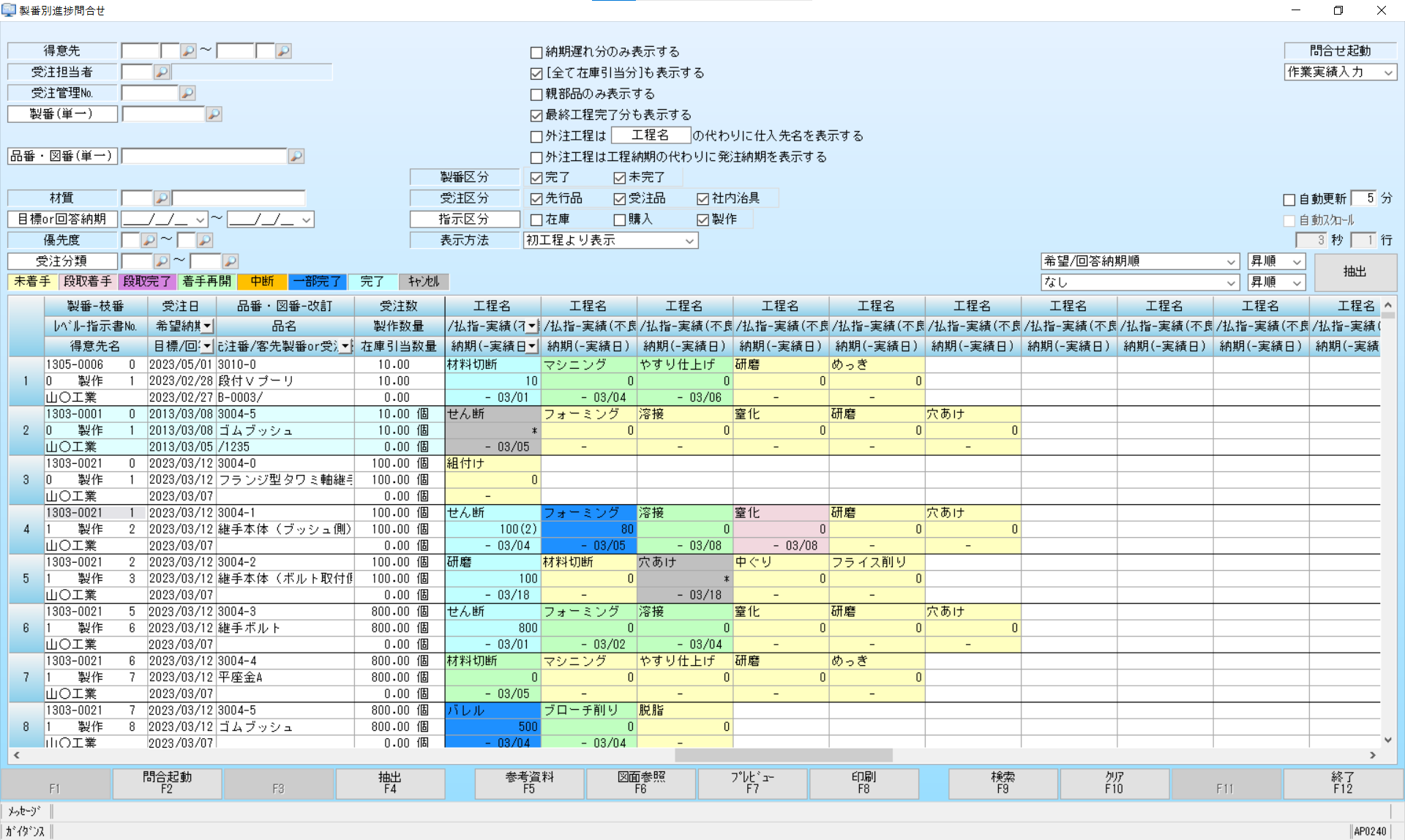Click the 抽出 button beside sort options
The height and width of the screenshot is (840, 1405).
click(x=1355, y=271)
